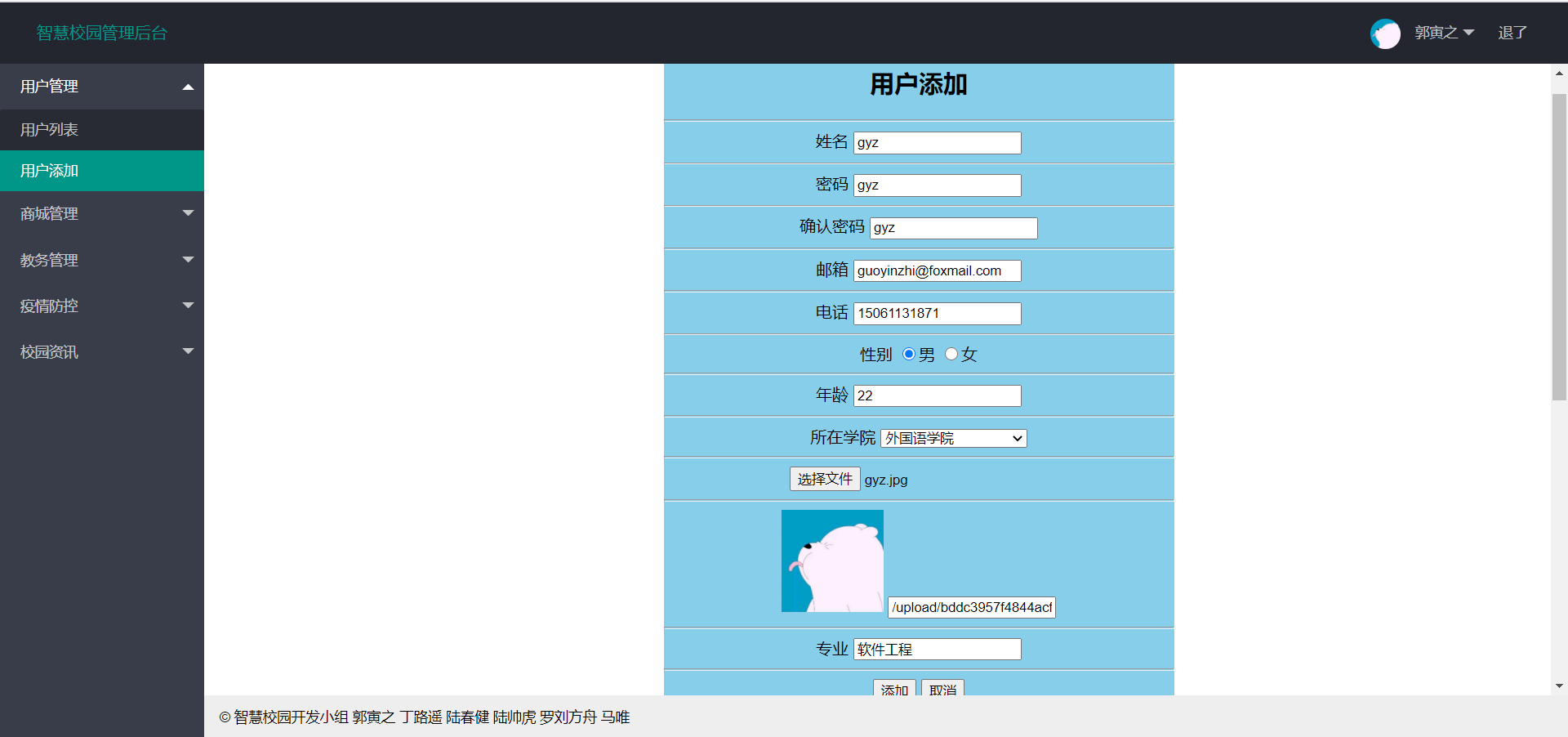Click the 密码 input field
Viewport: 1568px width, 737px height.
click(937, 185)
